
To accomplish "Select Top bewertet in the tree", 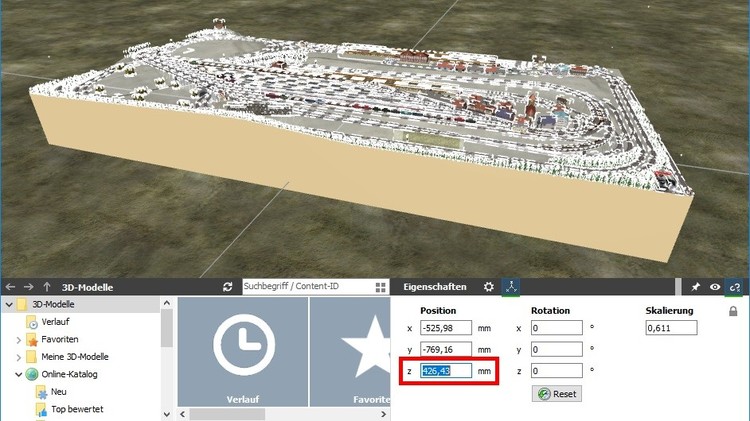I will click(77, 409).
